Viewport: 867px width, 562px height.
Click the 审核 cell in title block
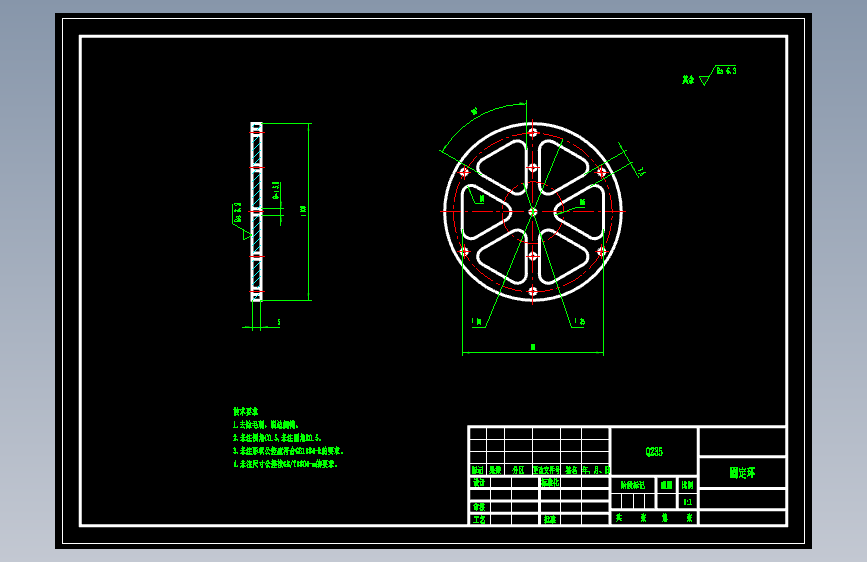[x=479, y=507]
